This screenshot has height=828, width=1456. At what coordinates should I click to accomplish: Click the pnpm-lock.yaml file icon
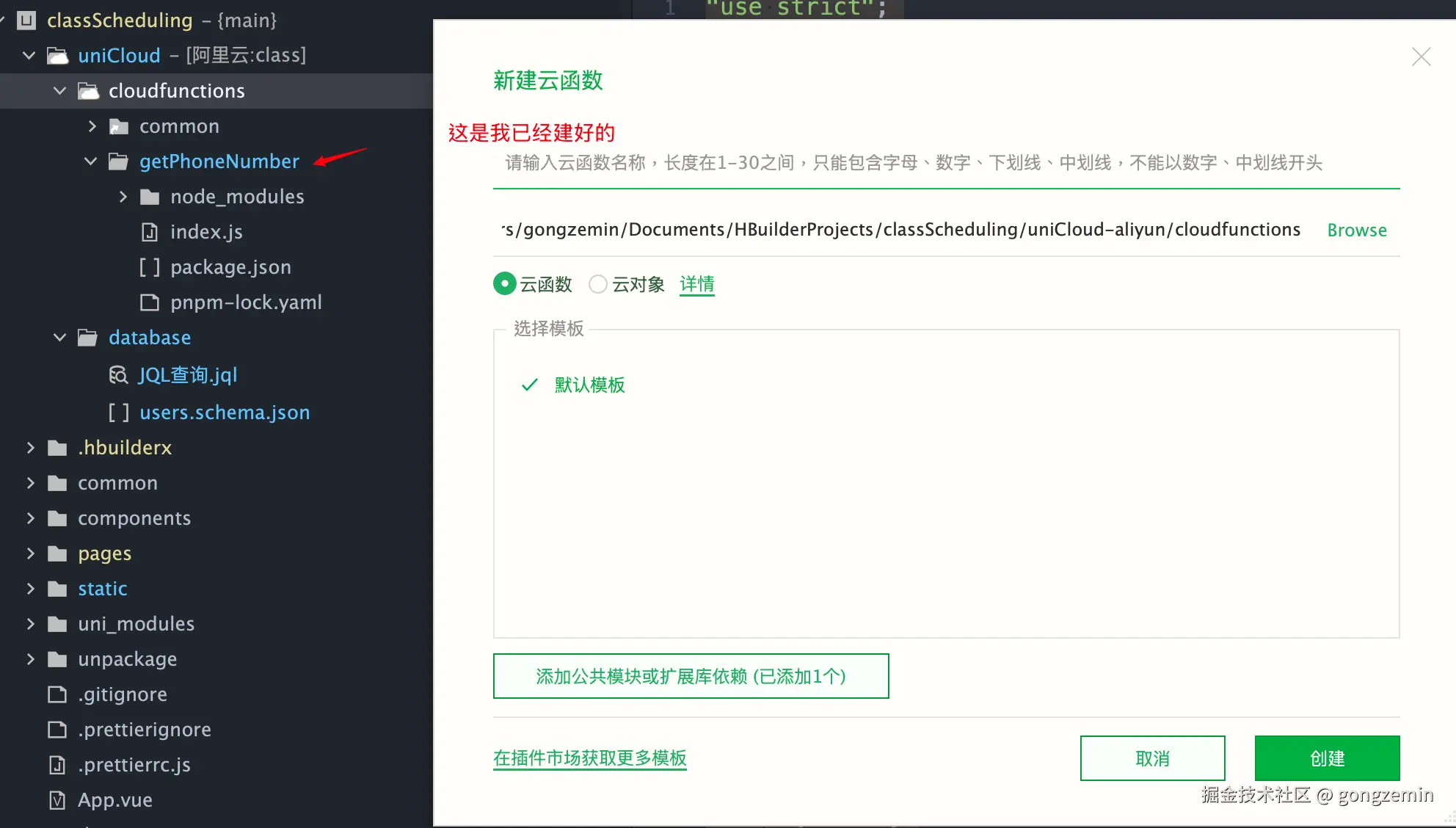(x=150, y=302)
